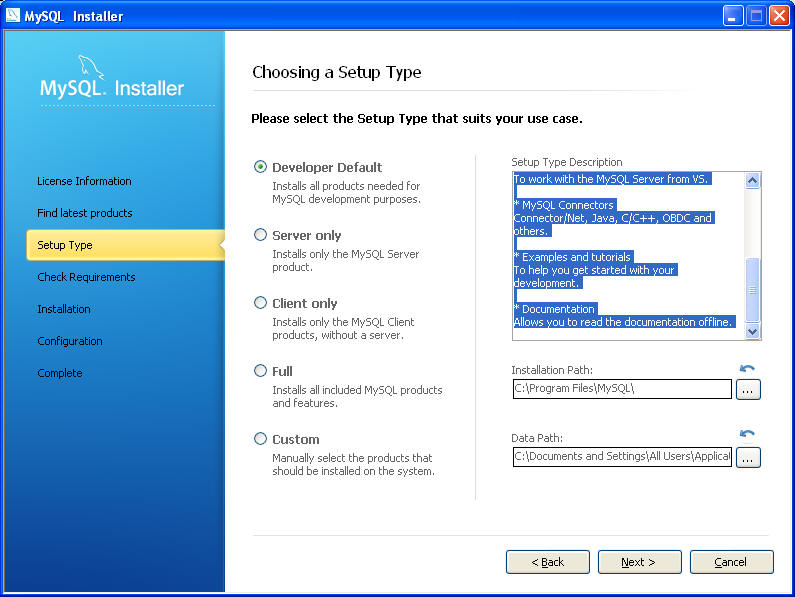Screen dimensions: 795x597
Task: Open the Installation sidebar step
Action: pos(64,309)
